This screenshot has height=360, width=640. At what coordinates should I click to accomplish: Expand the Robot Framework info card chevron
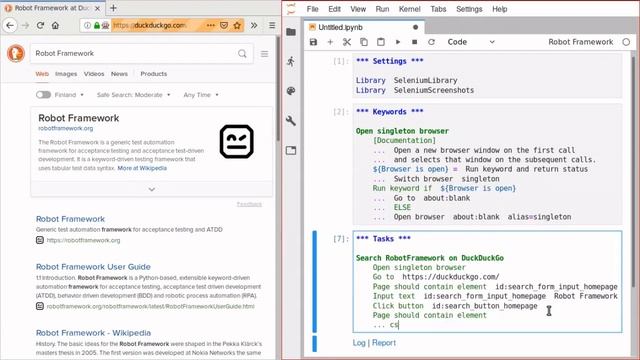[x=151, y=189]
